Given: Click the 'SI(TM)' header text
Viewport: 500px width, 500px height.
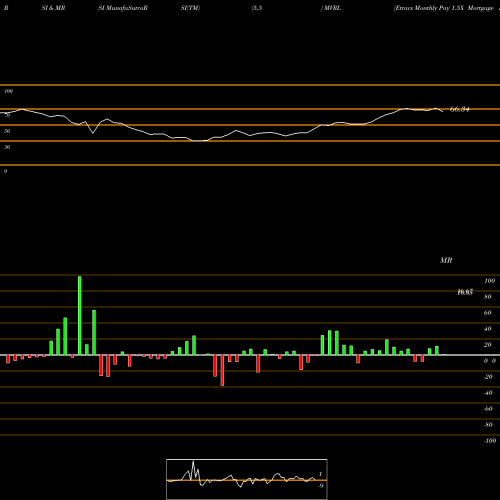Looking at the screenshot, I should [x=190, y=8].
